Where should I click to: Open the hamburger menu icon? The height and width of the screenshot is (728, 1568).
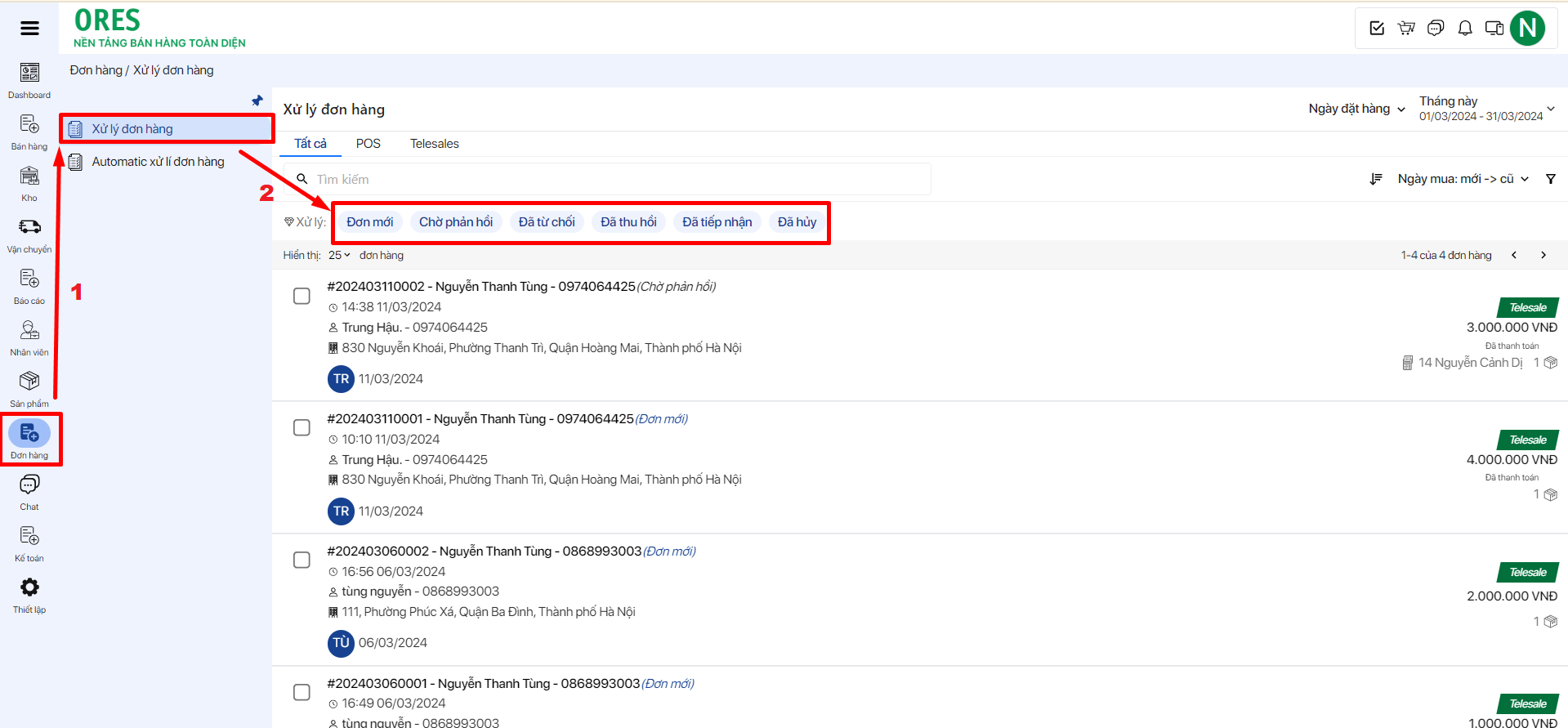tap(29, 29)
